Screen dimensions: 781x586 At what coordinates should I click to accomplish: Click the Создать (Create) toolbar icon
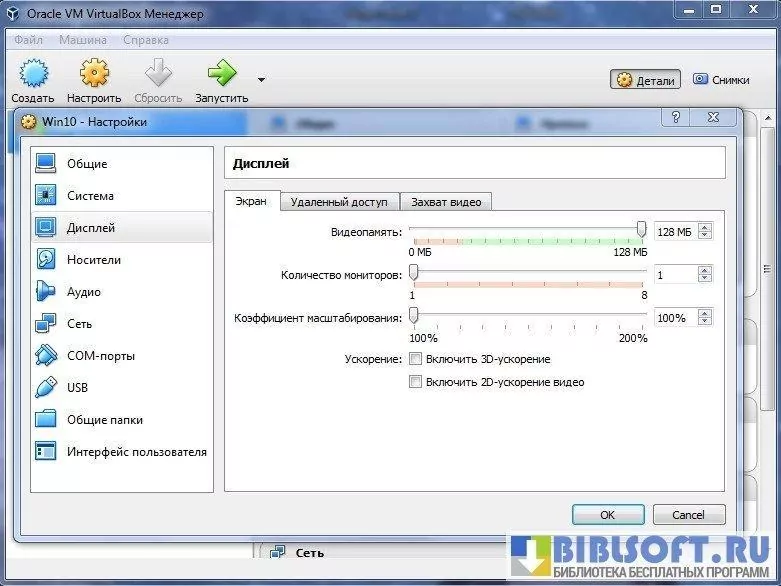pyautogui.click(x=33, y=74)
